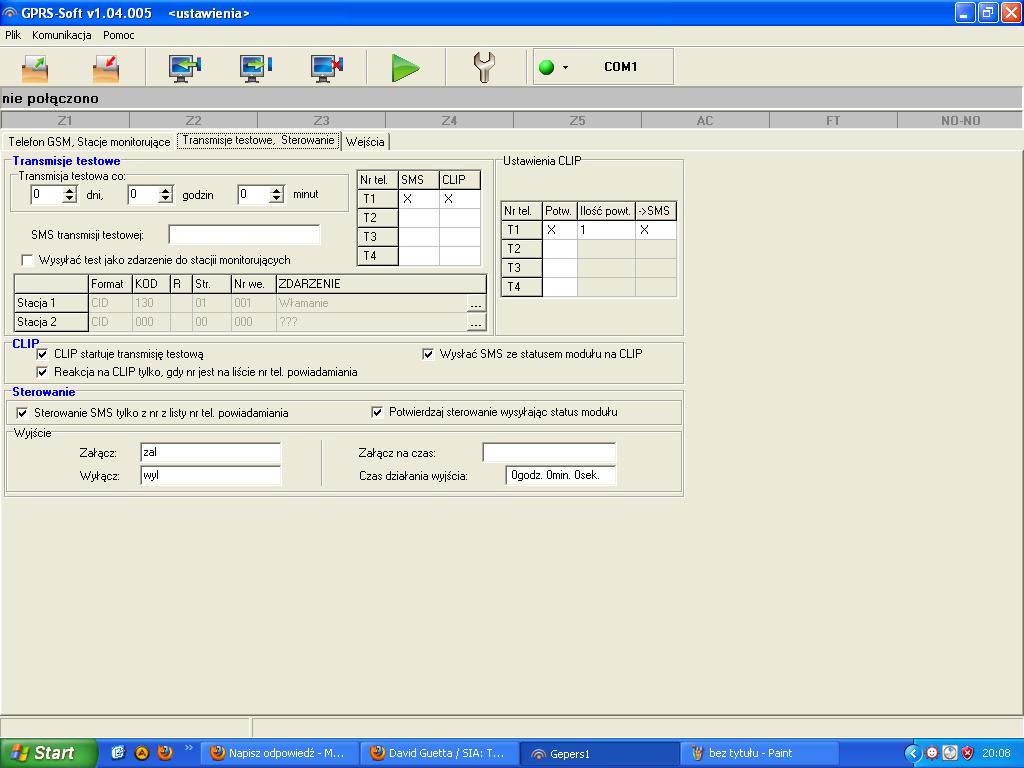Cancel transfer monitor icon with red X

click(327, 68)
